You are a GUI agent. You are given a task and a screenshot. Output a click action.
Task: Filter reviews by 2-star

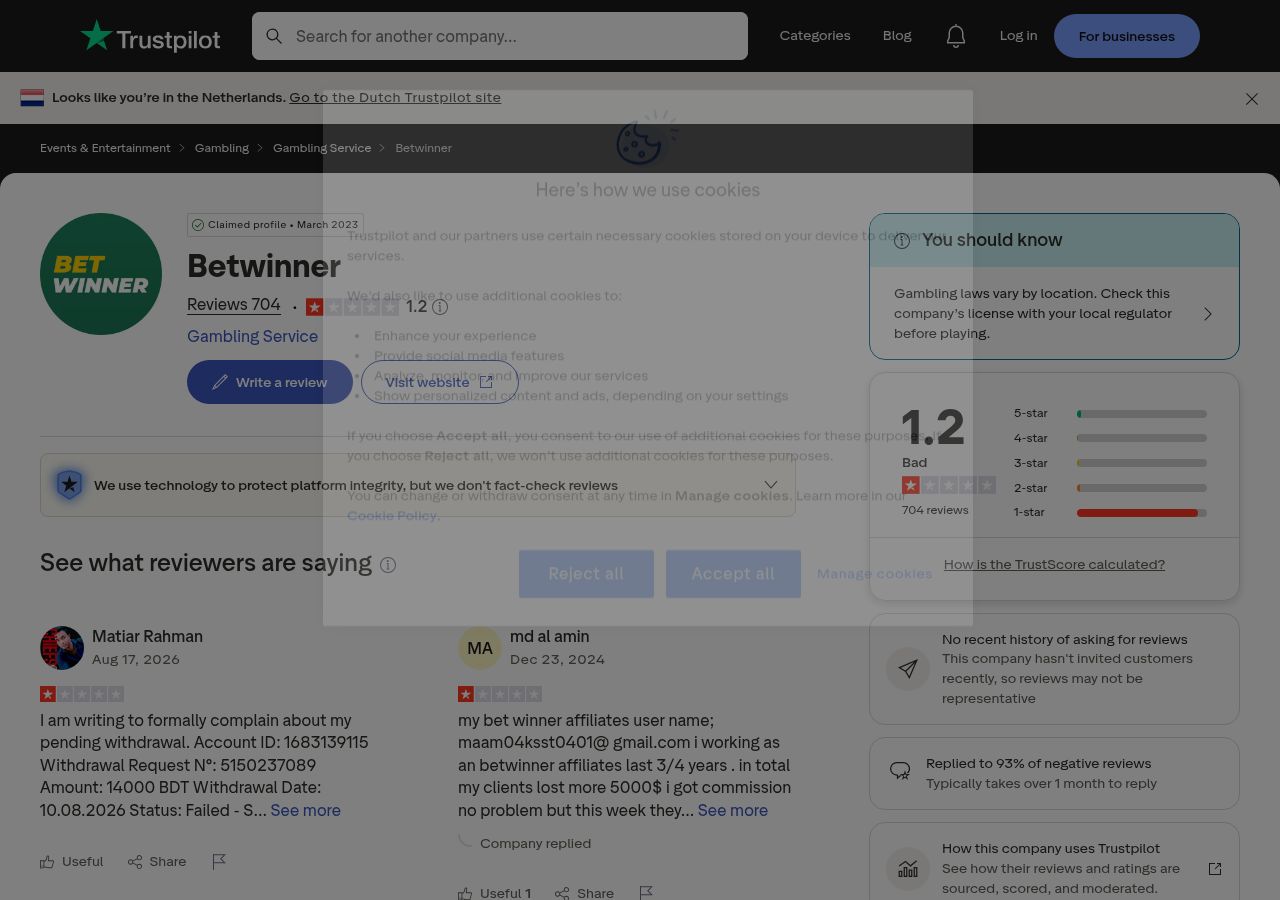point(1110,488)
